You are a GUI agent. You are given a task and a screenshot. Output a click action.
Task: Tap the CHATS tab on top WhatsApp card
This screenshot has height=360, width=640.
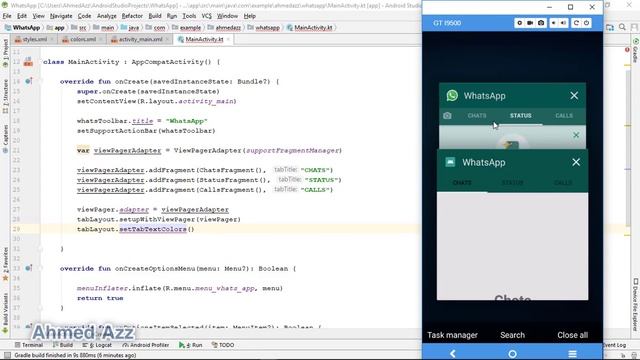(477, 116)
